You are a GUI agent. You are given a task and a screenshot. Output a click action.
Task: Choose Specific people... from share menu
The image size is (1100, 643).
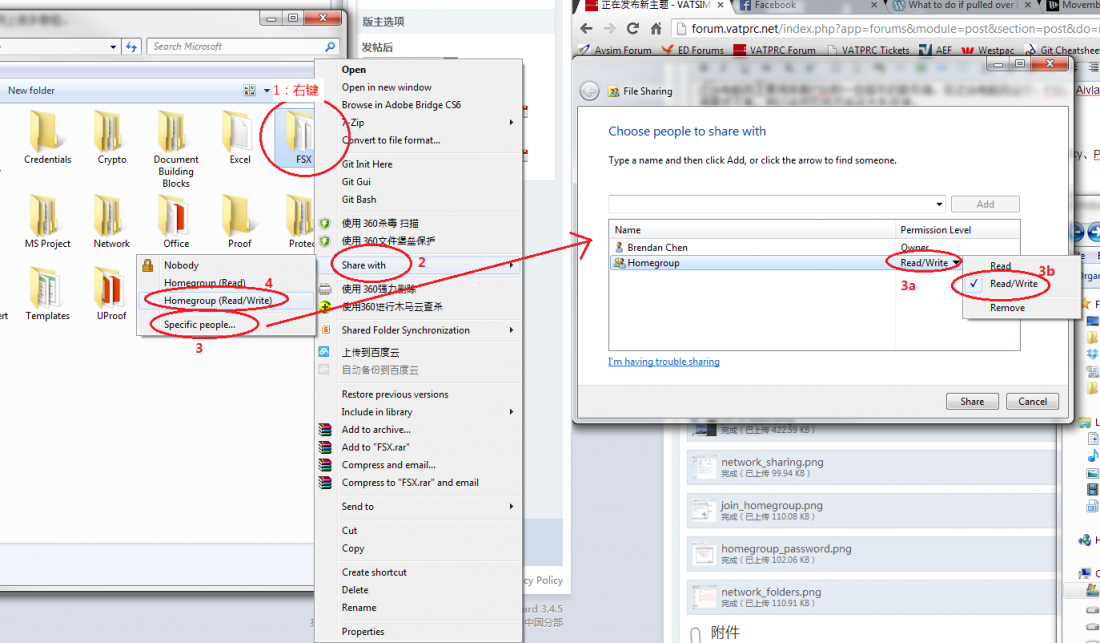pos(200,325)
